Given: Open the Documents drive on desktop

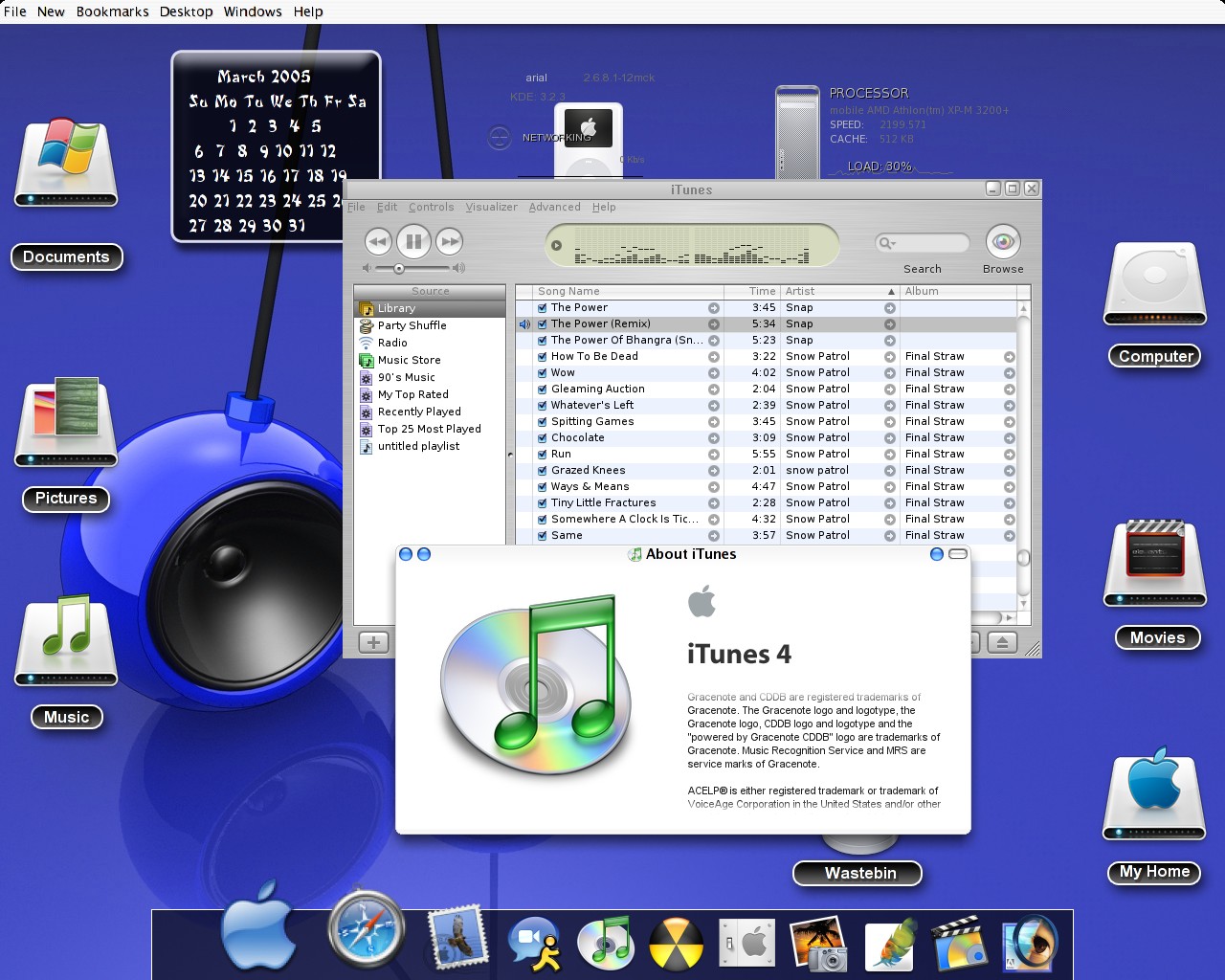Looking at the screenshot, I should (66, 163).
